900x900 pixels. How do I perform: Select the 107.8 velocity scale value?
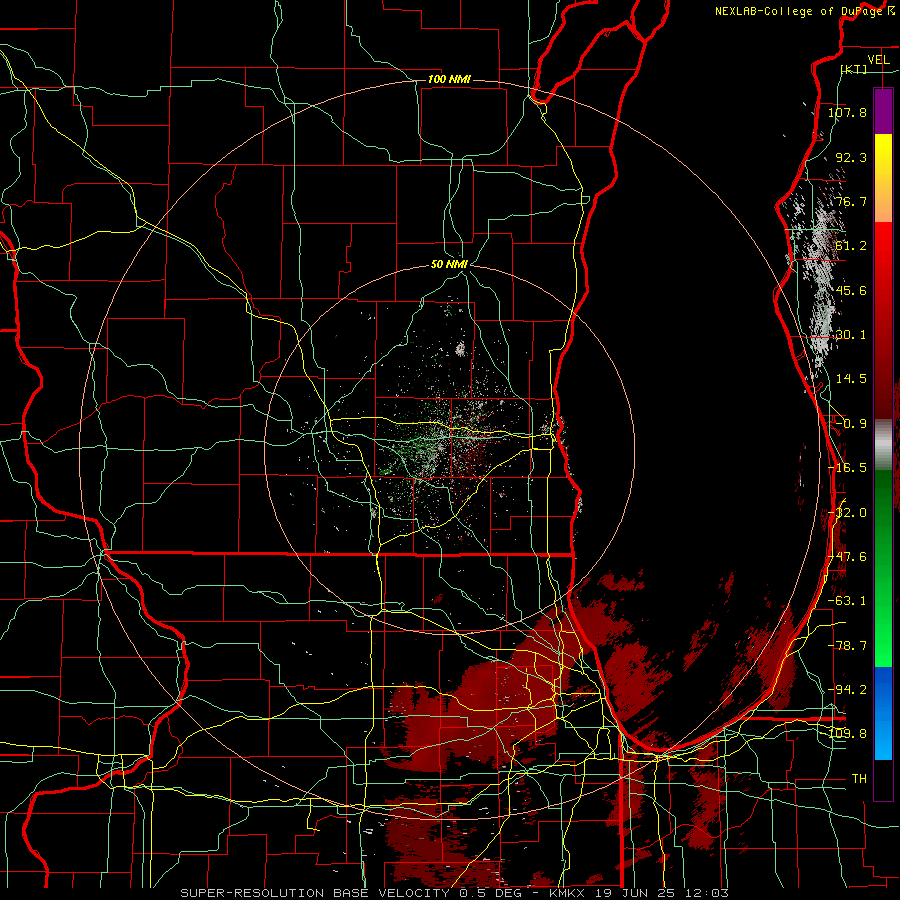click(847, 112)
